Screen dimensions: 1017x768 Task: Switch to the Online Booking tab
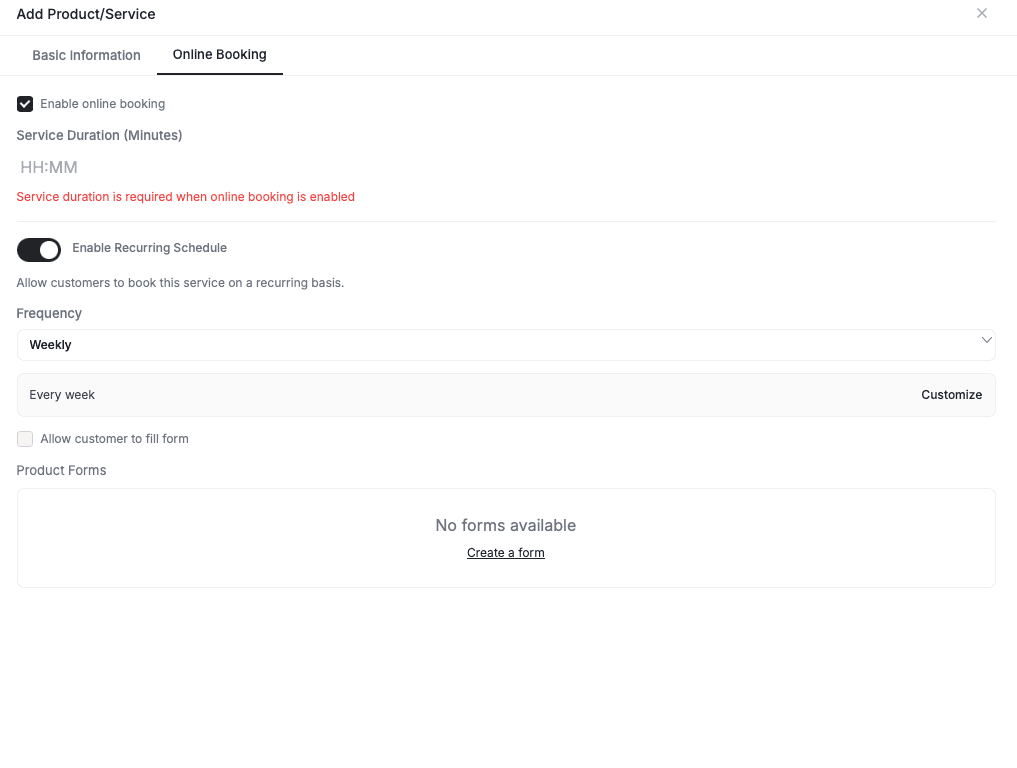point(219,55)
